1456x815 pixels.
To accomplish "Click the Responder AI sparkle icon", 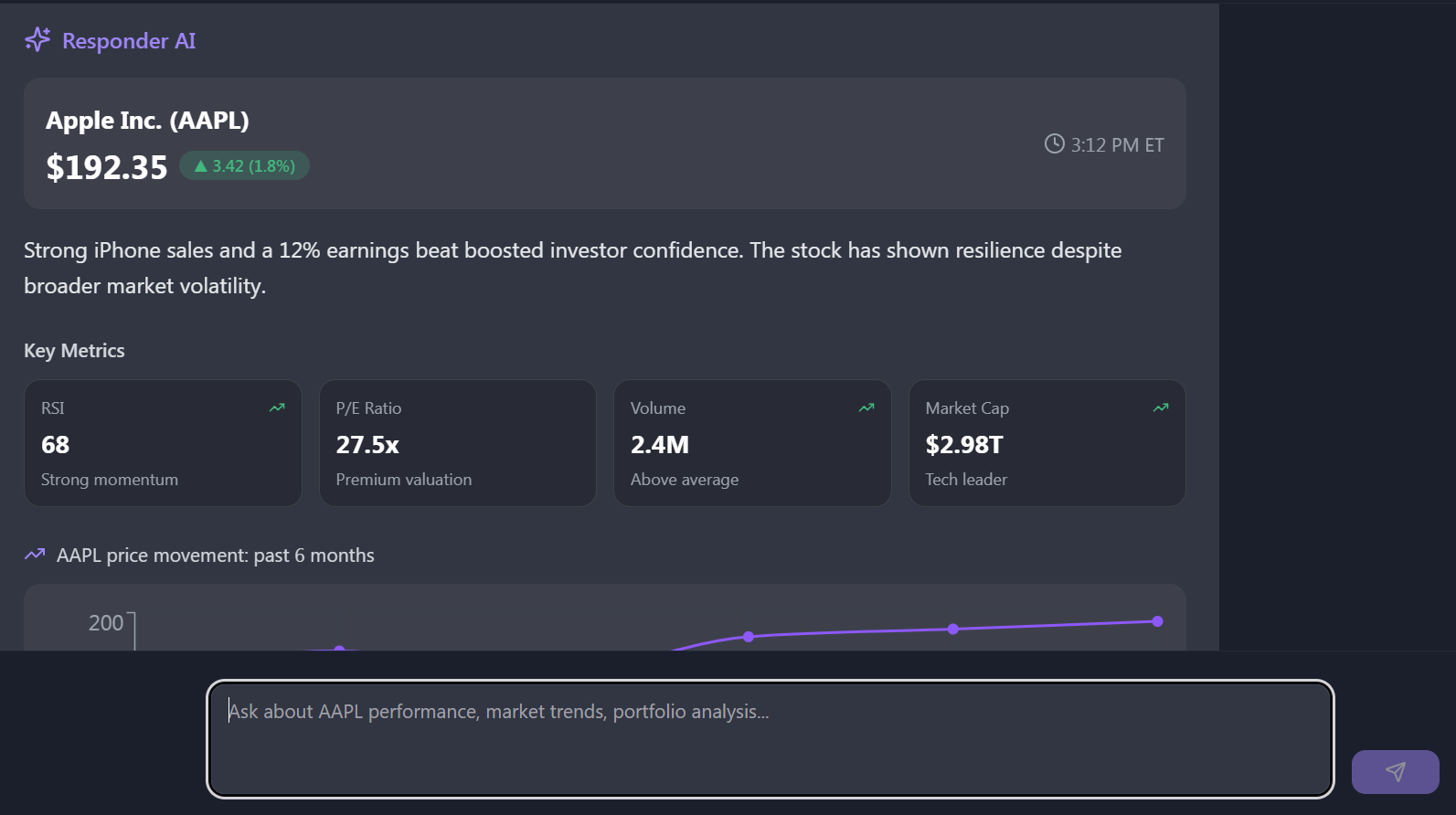I will (x=37, y=40).
